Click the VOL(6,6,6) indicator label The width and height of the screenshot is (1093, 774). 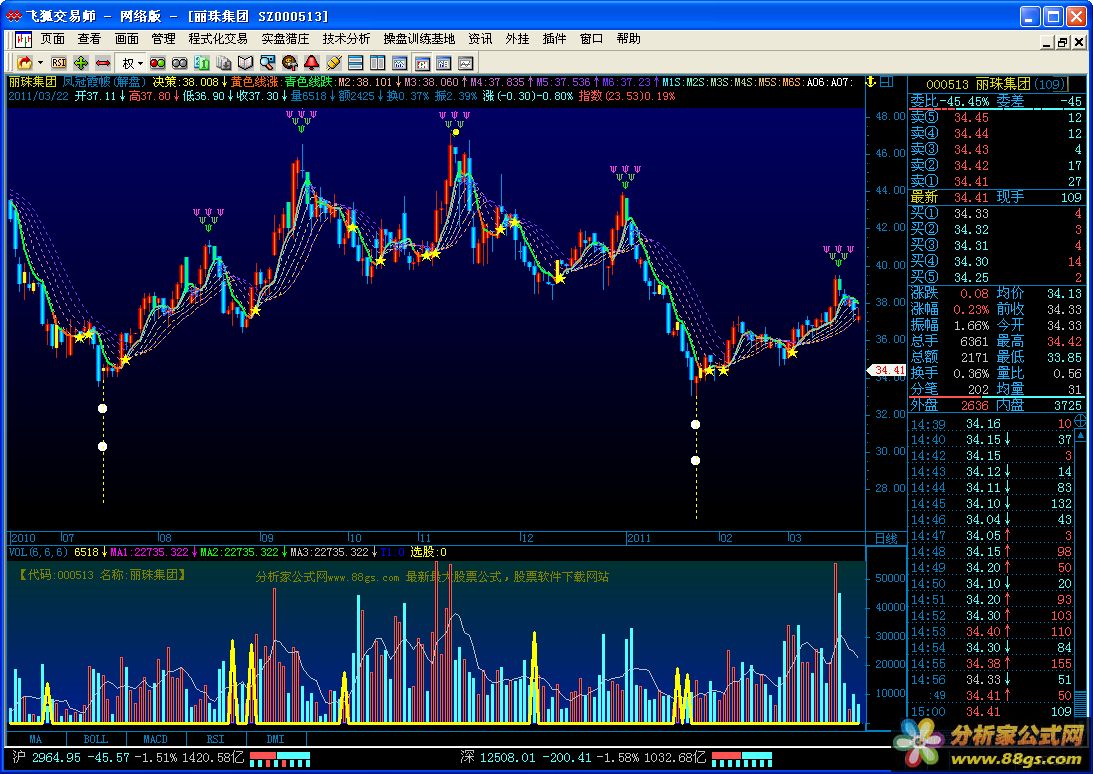pos(38,552)
